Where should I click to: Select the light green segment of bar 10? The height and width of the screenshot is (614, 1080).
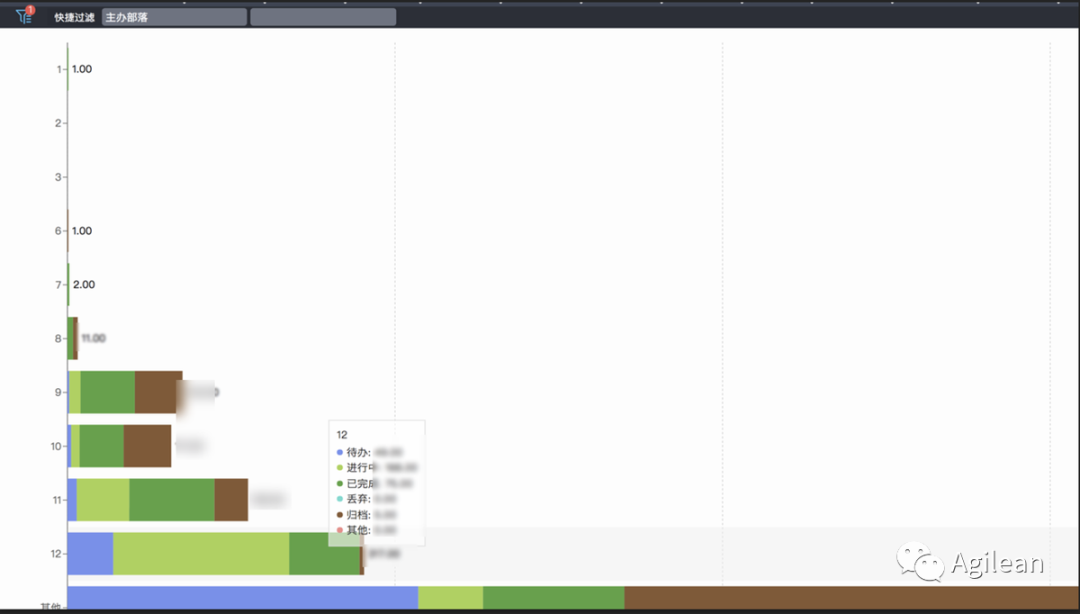[75, 446]
